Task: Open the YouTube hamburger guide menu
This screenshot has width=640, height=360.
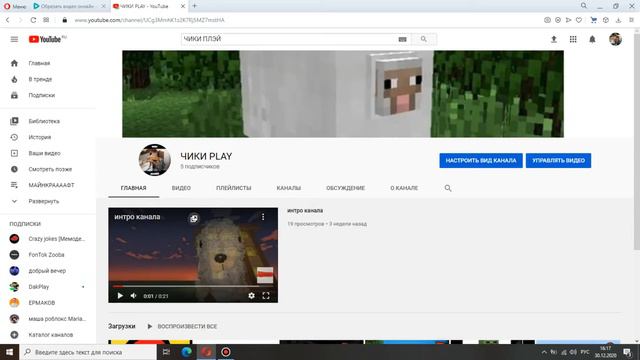Action: pos(14,39)
